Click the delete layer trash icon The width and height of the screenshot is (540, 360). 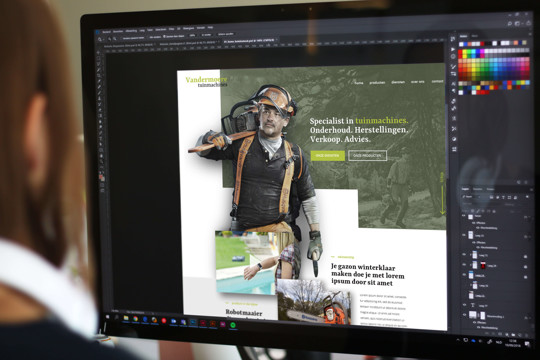pyautogui.click(x=527, y=335)
